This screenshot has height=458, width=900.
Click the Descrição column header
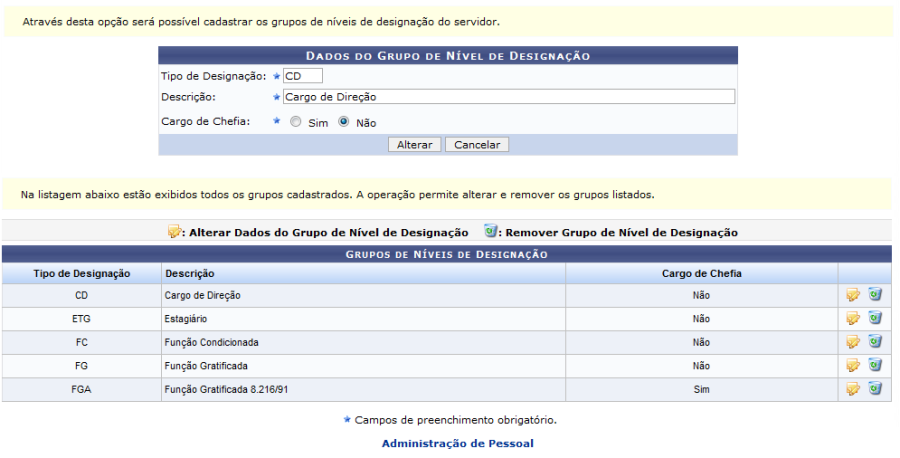click(x=190, y=273)
